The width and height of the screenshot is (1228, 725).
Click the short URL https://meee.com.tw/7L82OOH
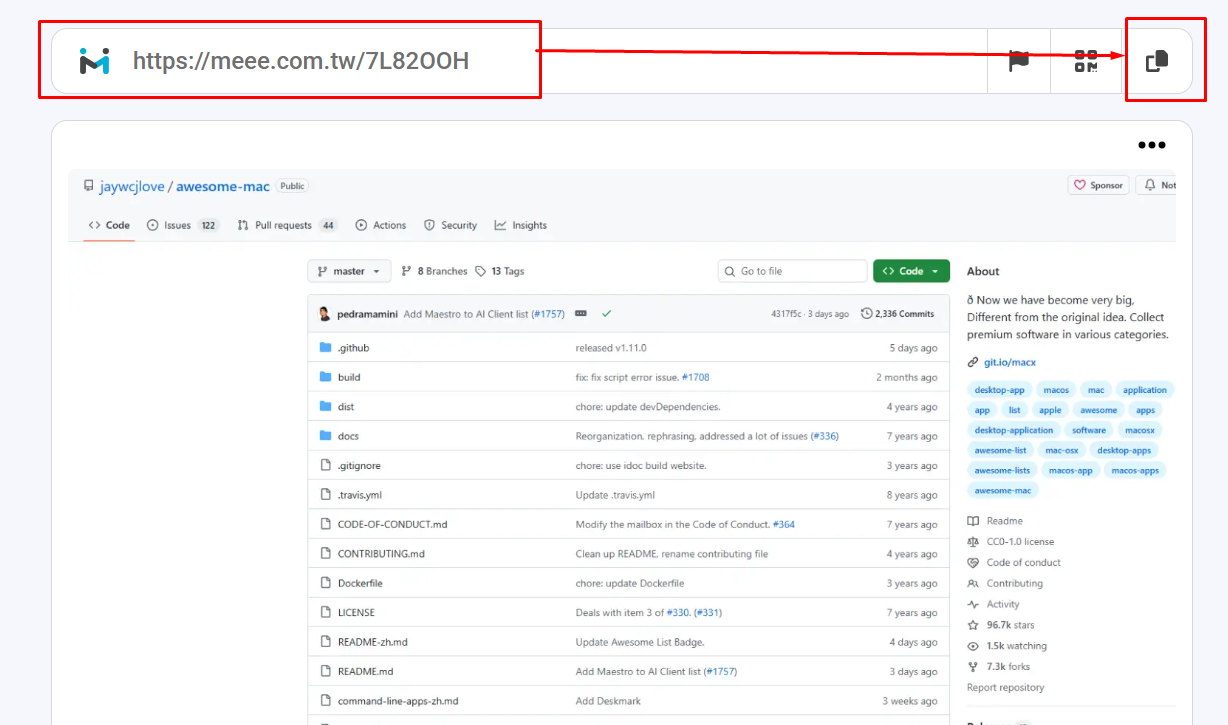pos(301,61)
